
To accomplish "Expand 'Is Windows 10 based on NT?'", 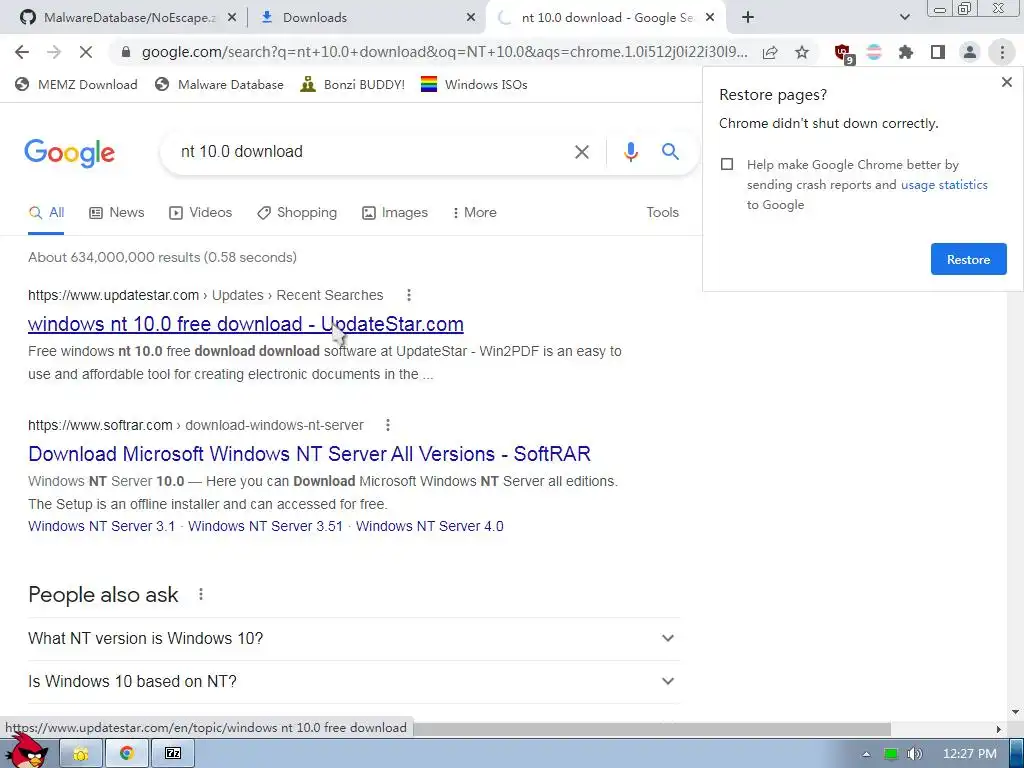I will point(353,681).
